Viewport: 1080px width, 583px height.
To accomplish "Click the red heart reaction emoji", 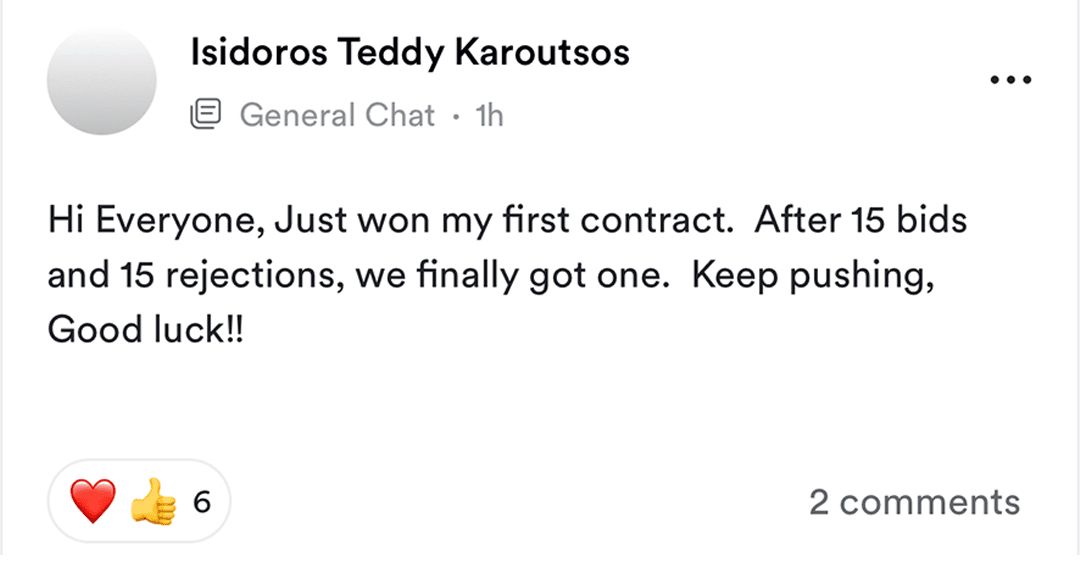I will 92,501.
